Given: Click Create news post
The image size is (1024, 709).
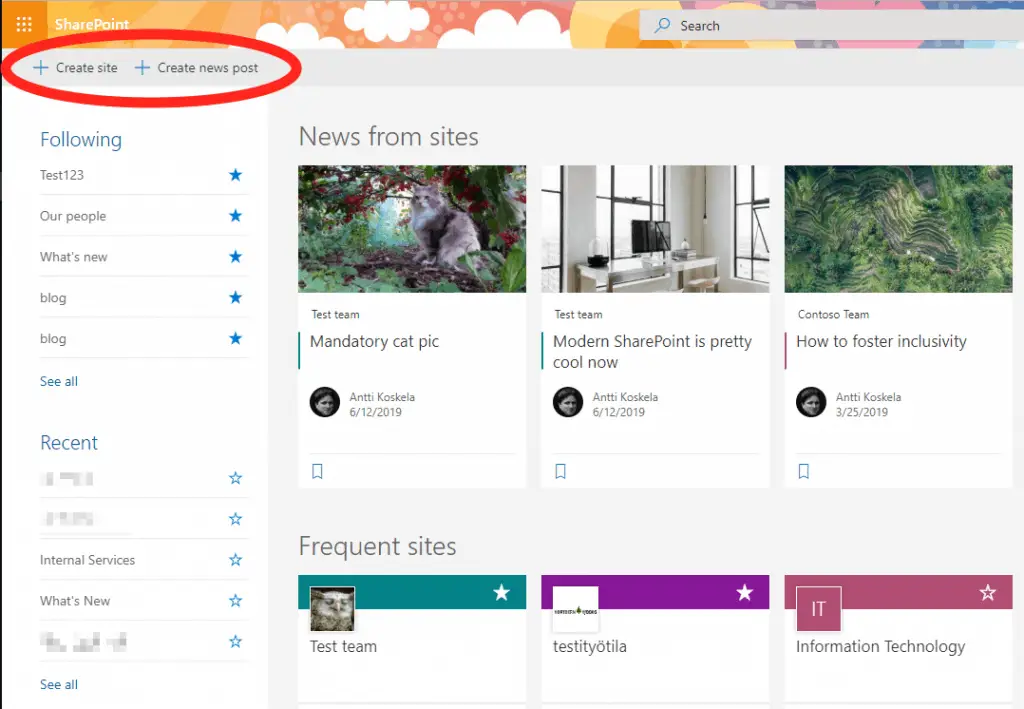Looking at the screenshot, I should click(x=197, y=68).
